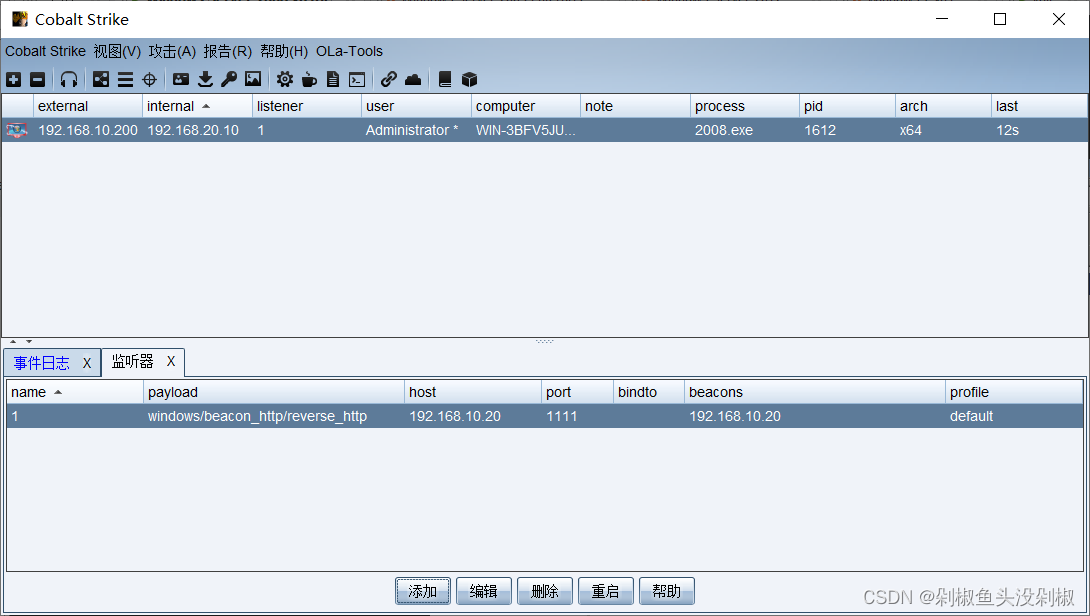Click the cloud icon to manage web server
This screenshot has height=616, width=1090.
coord(413,79)
